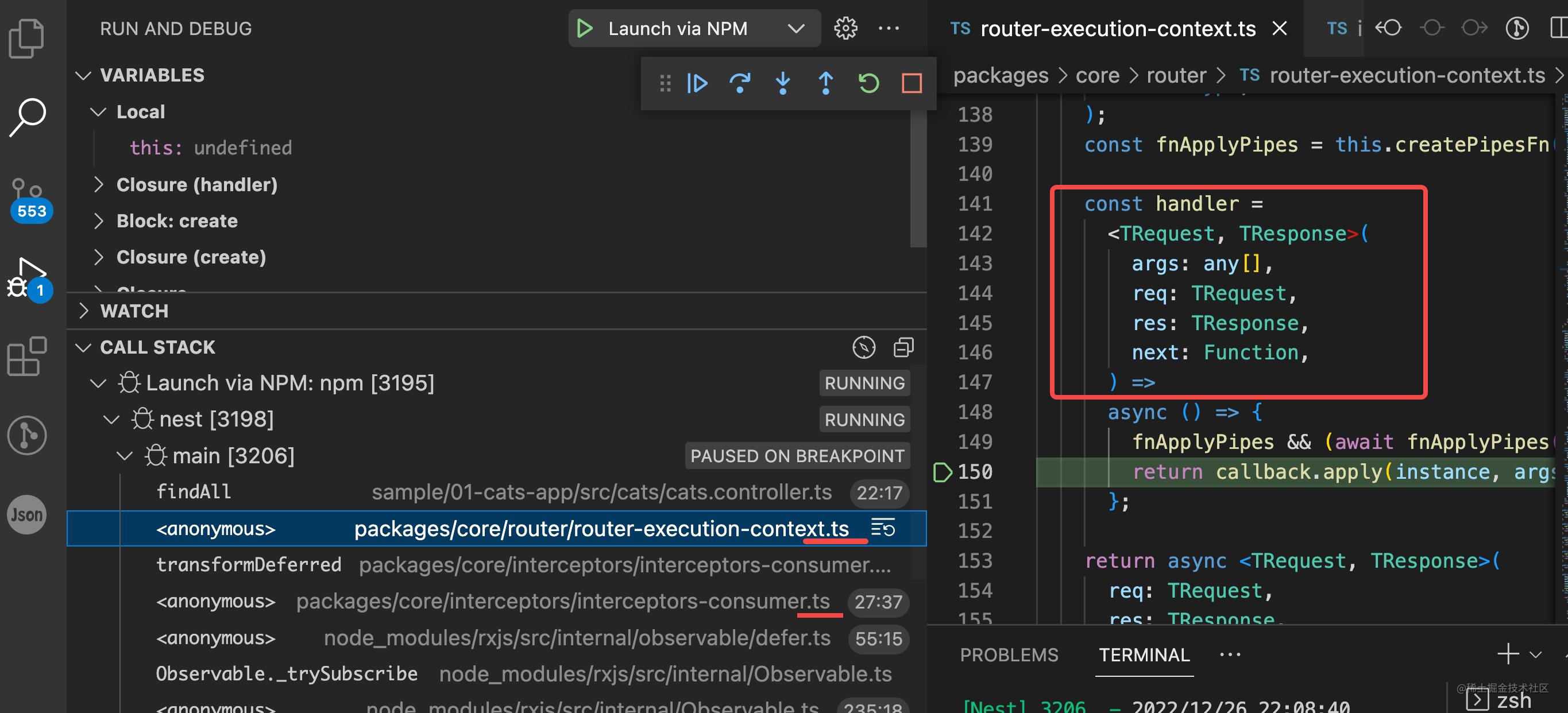Step out in debug toolbar
Viewport: 1568px width, 713px height.
(826, 83)
